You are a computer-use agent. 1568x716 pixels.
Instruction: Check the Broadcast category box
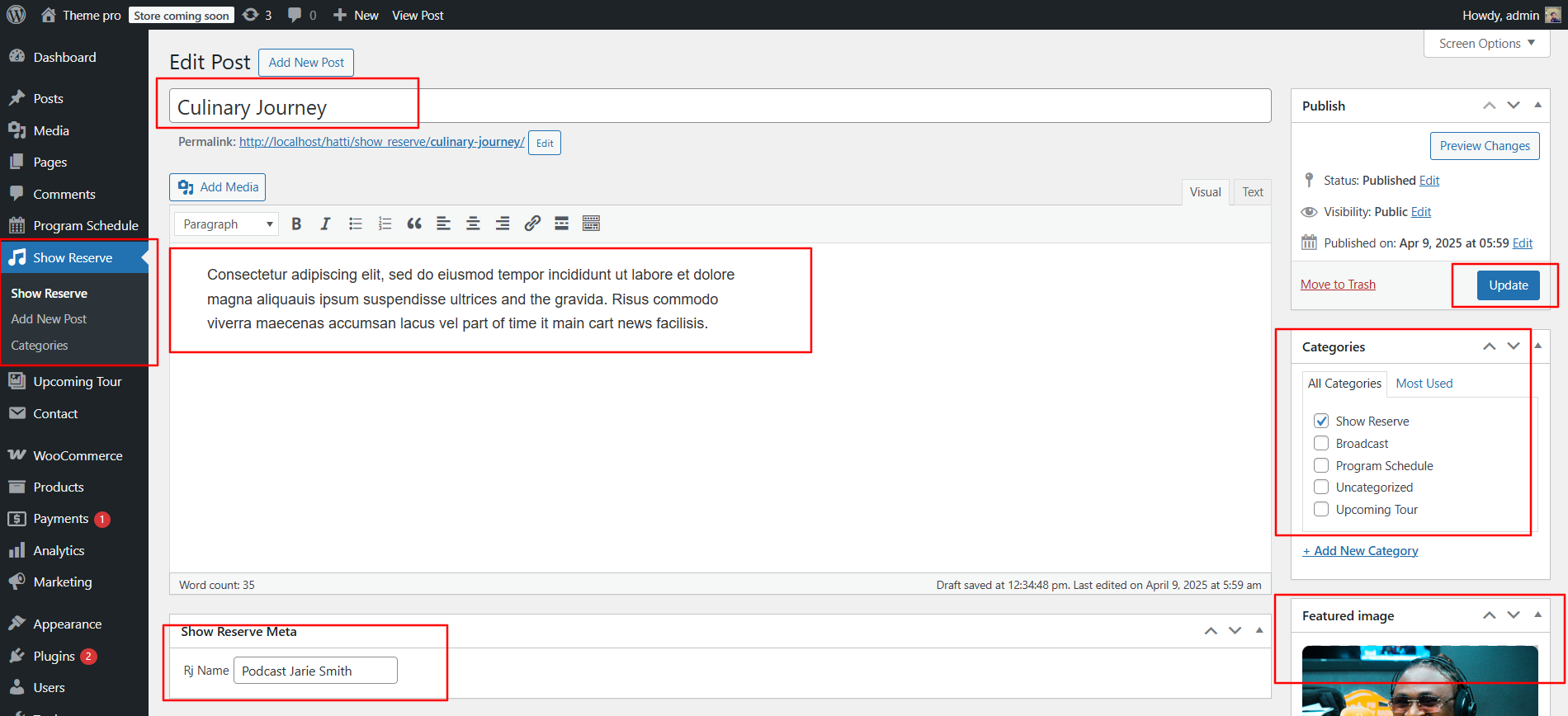click(x=1321, y=443)
